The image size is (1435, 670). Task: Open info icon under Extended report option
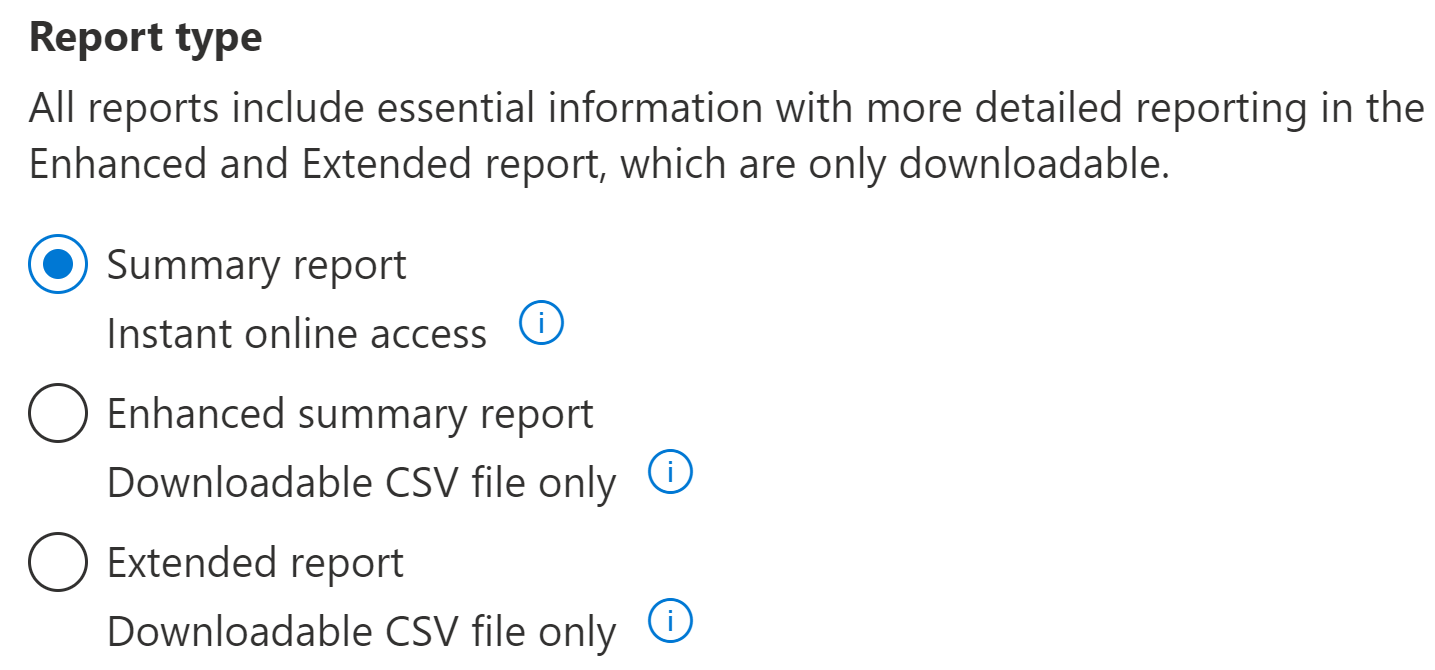tap(671, 622)
